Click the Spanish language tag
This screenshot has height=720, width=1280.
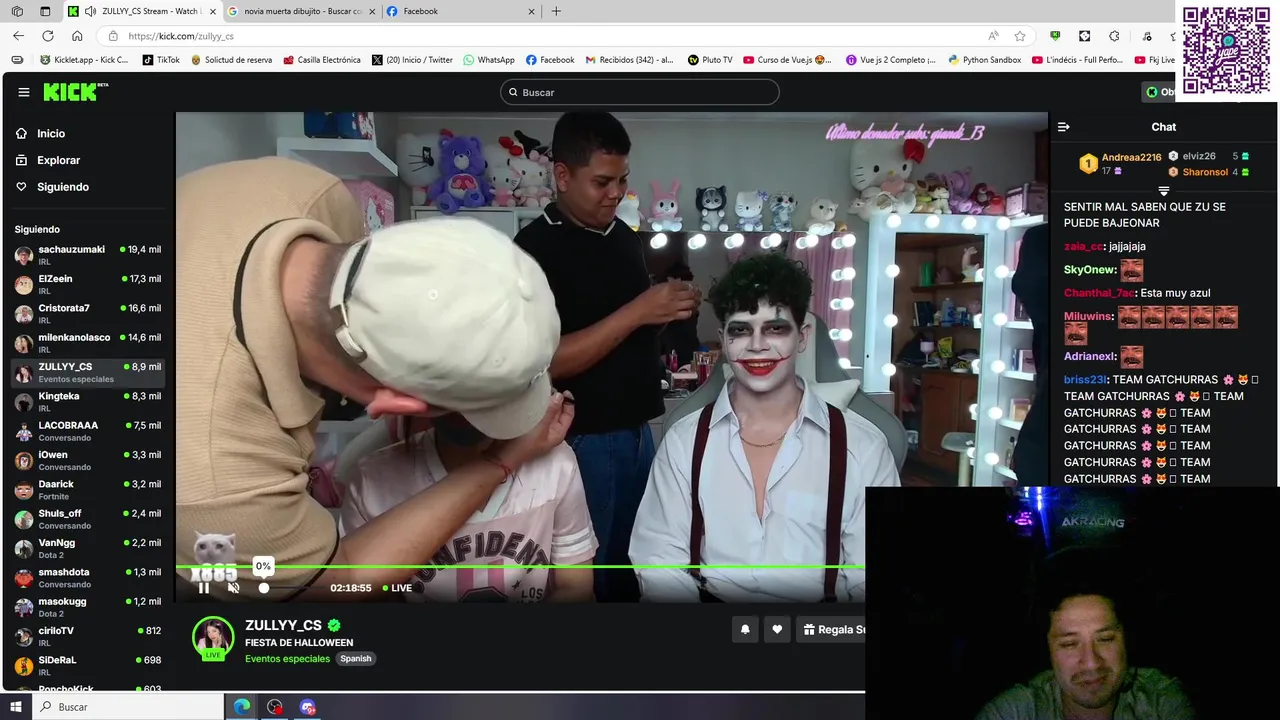pos(355,659)
